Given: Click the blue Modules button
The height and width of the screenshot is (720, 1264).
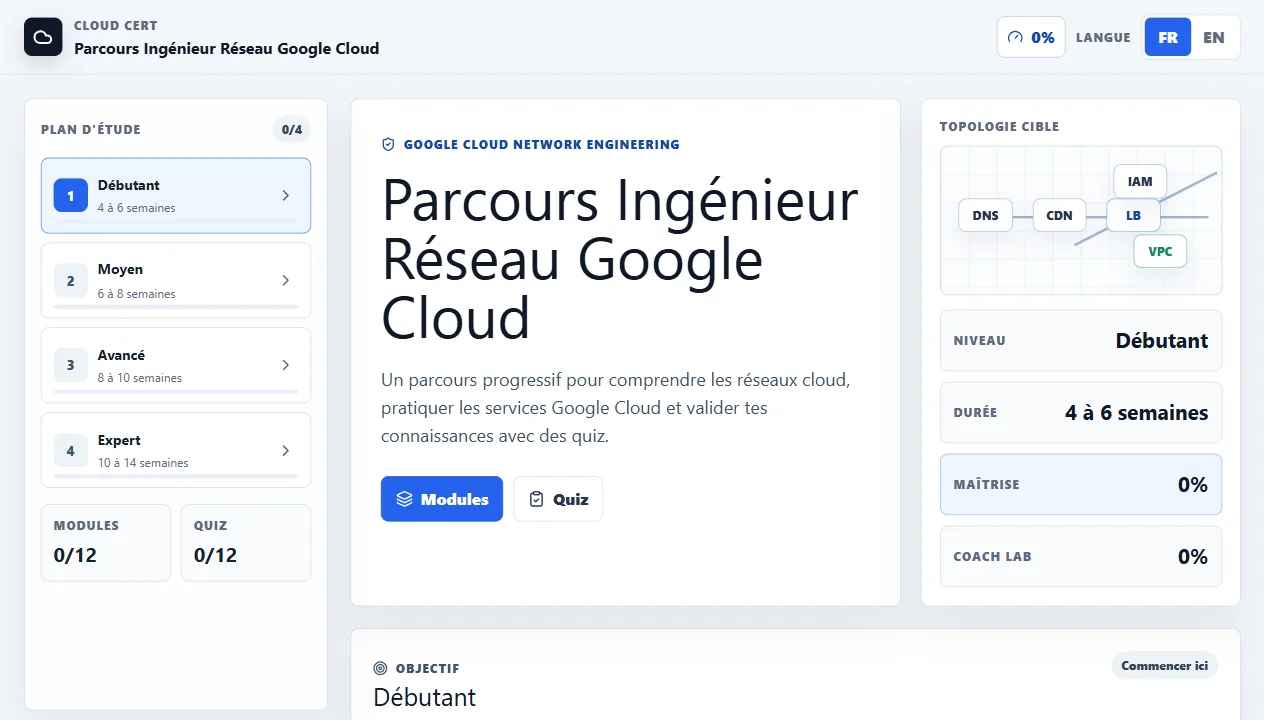Looking at the screenshot, I should (442, 499).
